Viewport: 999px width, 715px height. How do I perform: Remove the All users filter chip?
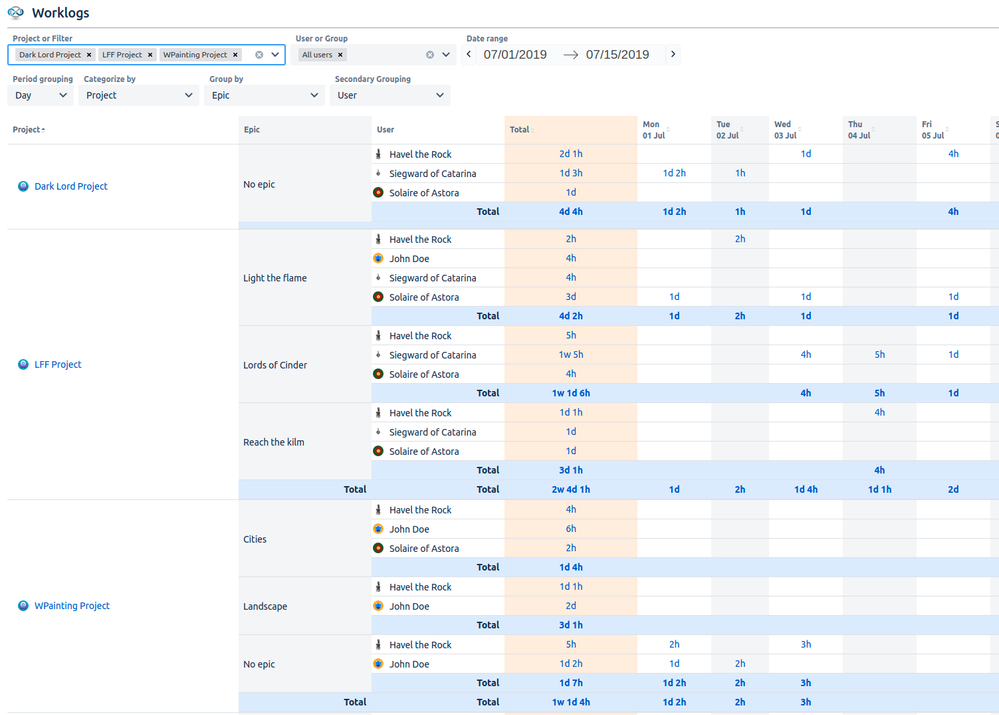click(x=339, y=54)
